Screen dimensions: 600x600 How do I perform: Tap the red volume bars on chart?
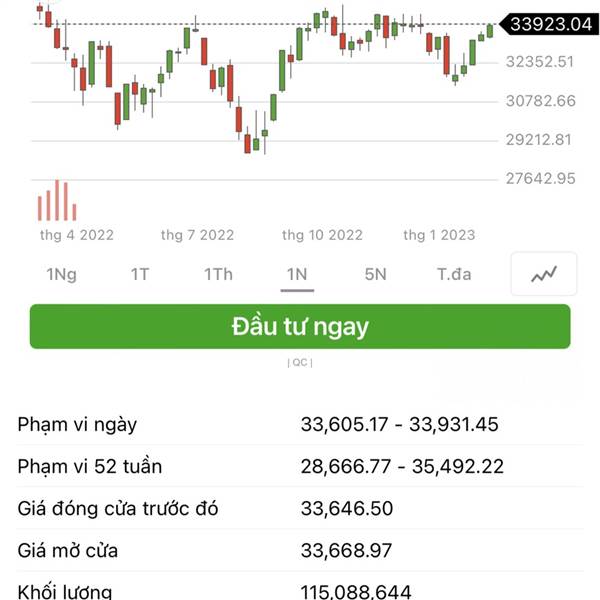coord(57,201)
